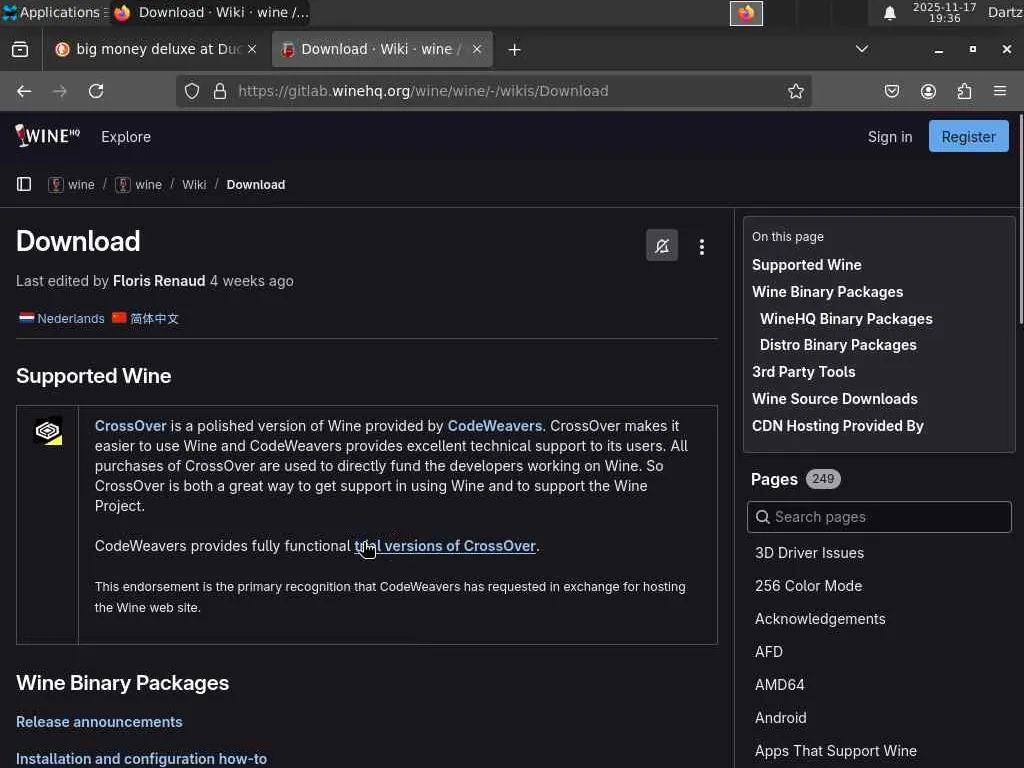Open the CrossOver link

click(x=131, y=426)
